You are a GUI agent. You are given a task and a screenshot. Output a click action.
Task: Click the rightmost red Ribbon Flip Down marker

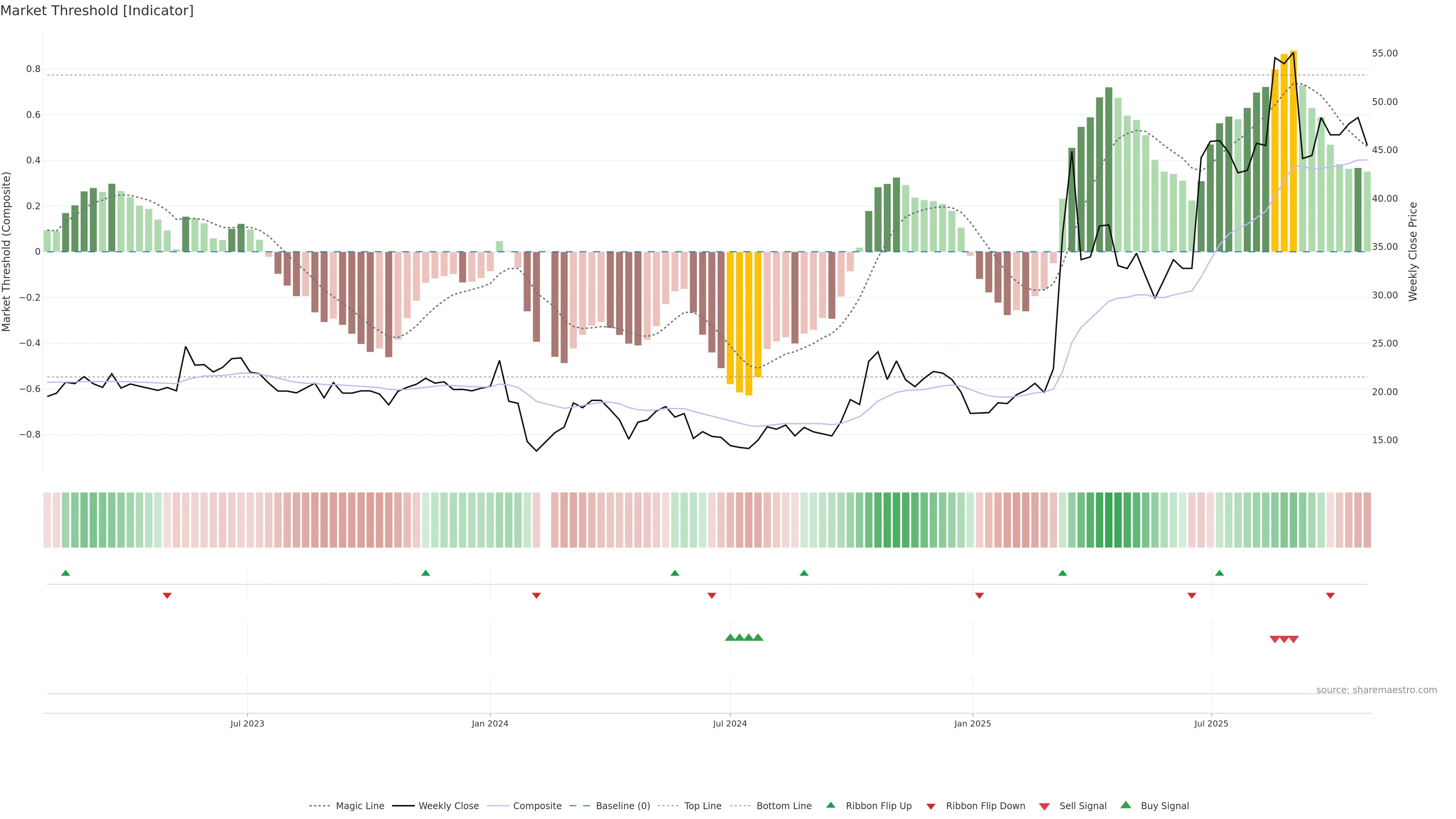(1330, 595)
